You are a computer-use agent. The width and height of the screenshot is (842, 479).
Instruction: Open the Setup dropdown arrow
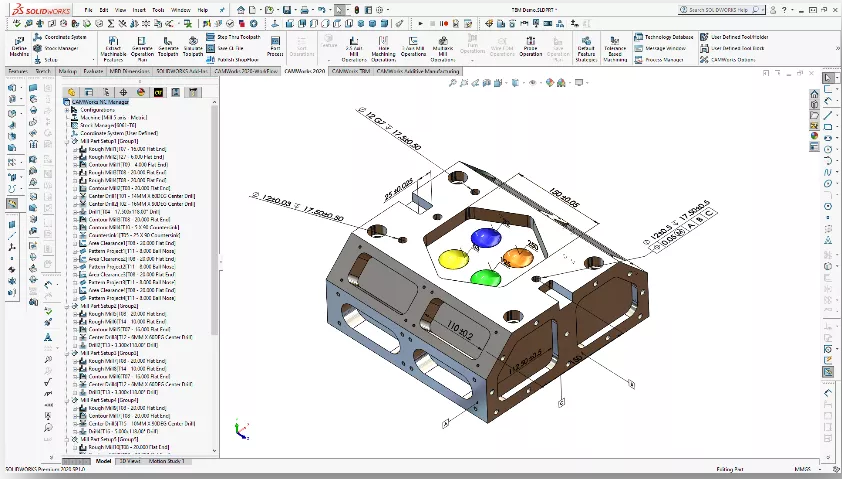pos(93,60)
